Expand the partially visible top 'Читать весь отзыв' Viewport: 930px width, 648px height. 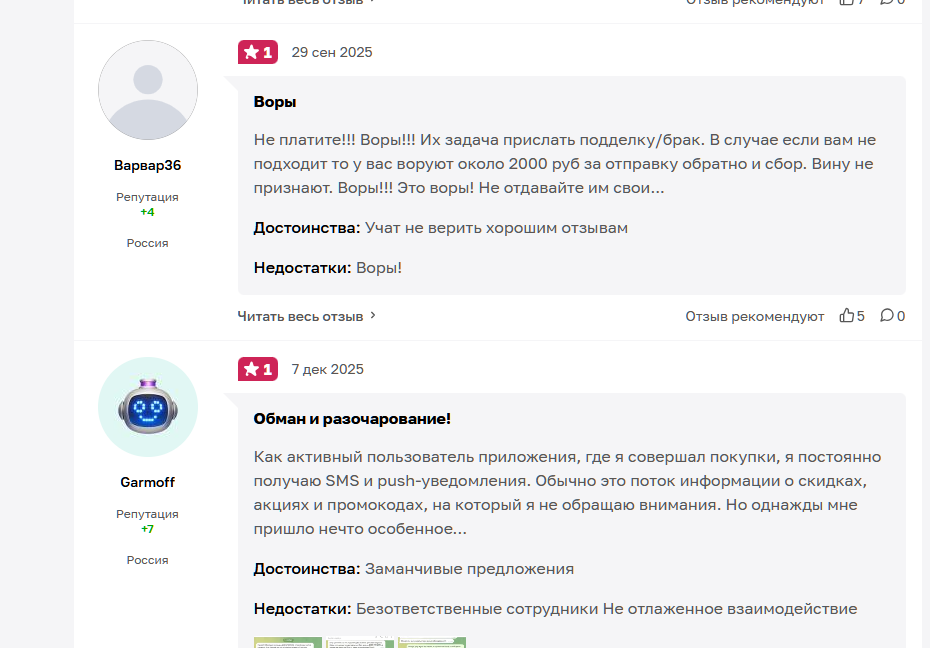coord(302,2)
